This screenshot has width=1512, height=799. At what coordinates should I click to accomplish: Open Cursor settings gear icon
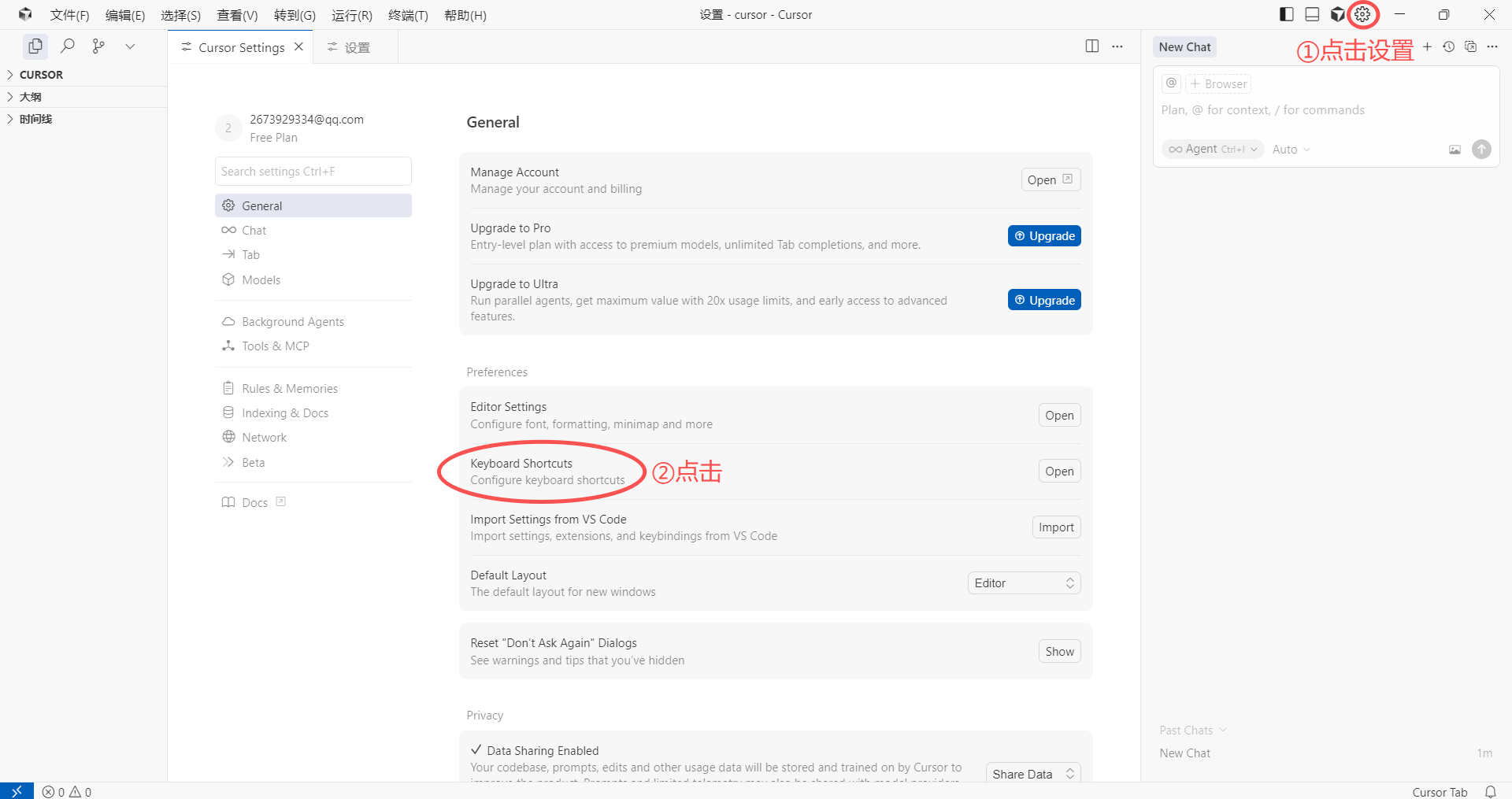pos(1362,14)
